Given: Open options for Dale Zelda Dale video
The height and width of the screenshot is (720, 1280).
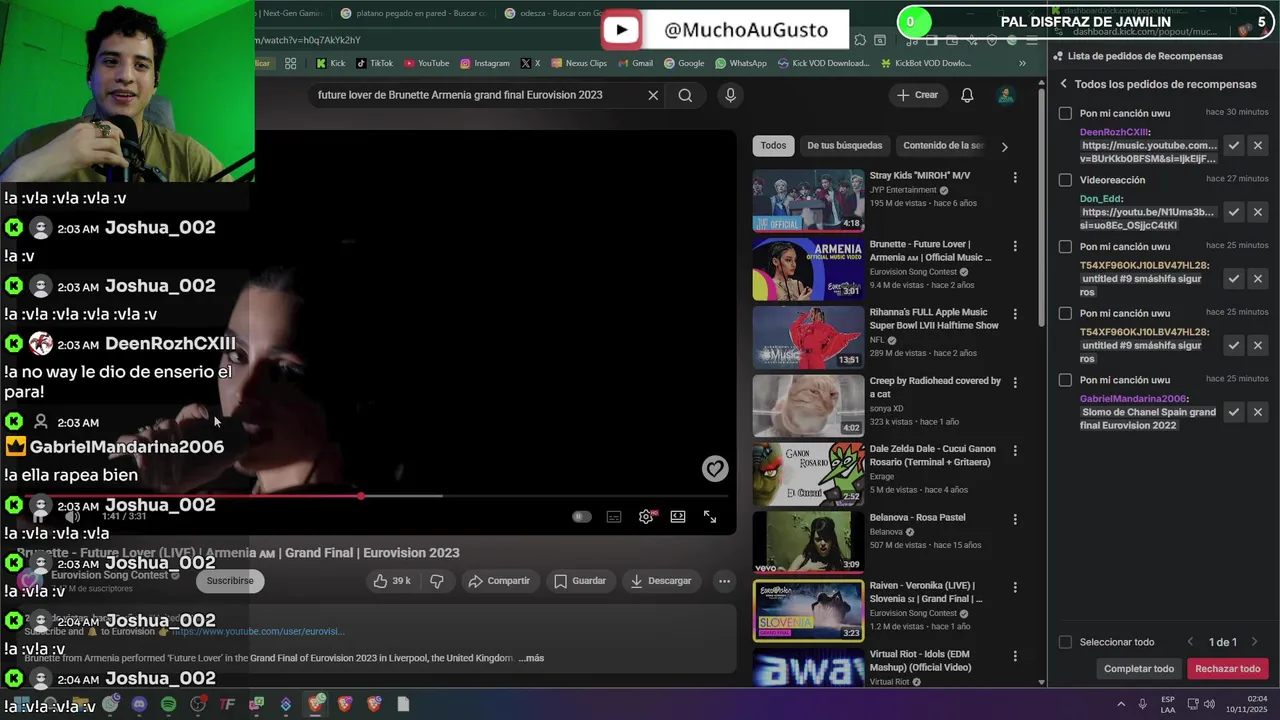Looking at the screenshot, I should point(1015,451).
